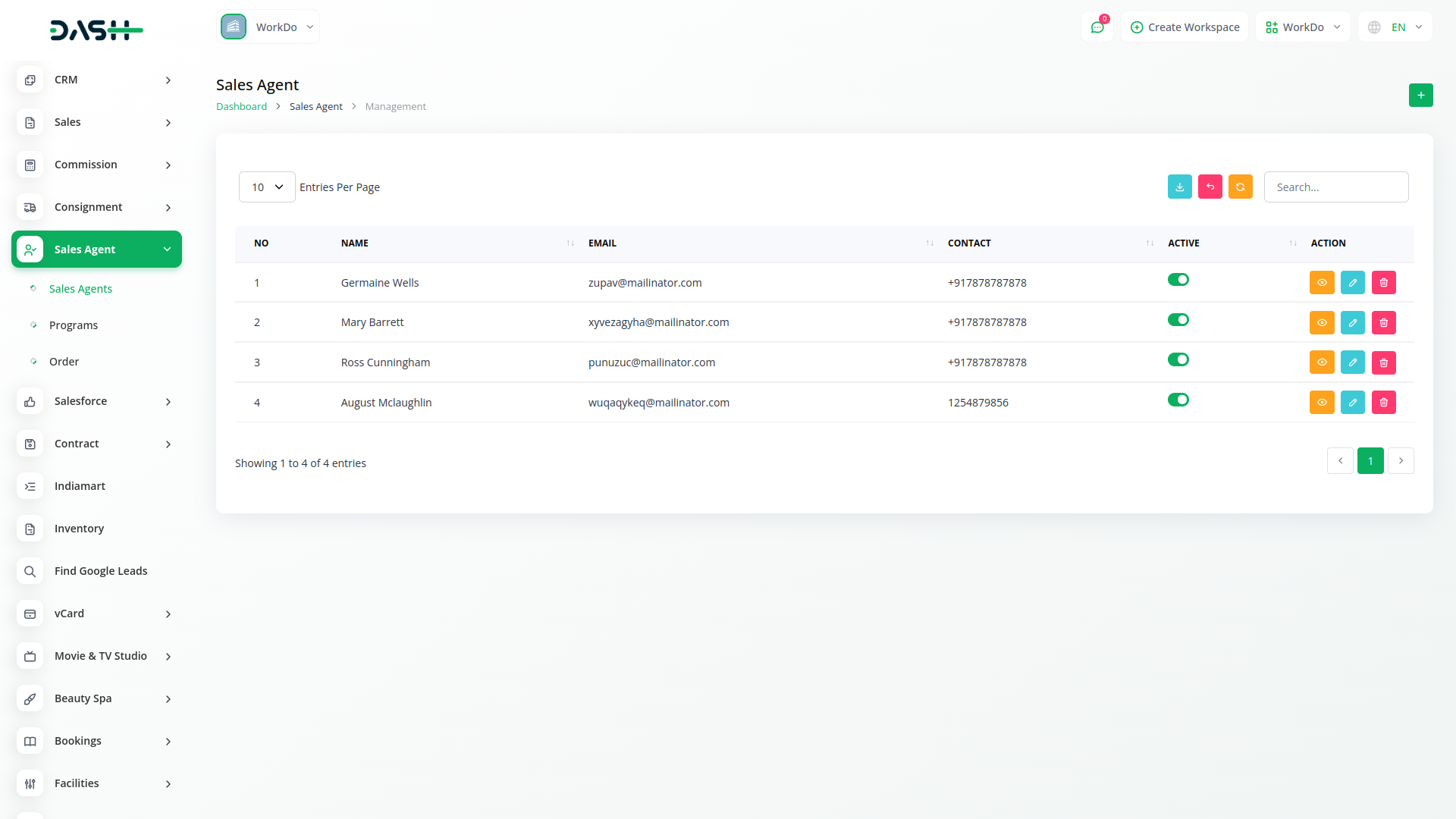Go to pagination page 1
This screenshot has height=819, width=1456.
tap(1370, 461)
